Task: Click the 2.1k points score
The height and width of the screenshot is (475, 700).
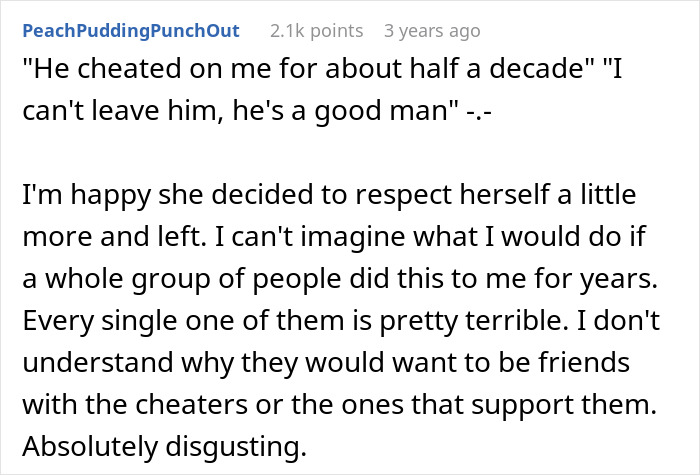Action: 316,31
